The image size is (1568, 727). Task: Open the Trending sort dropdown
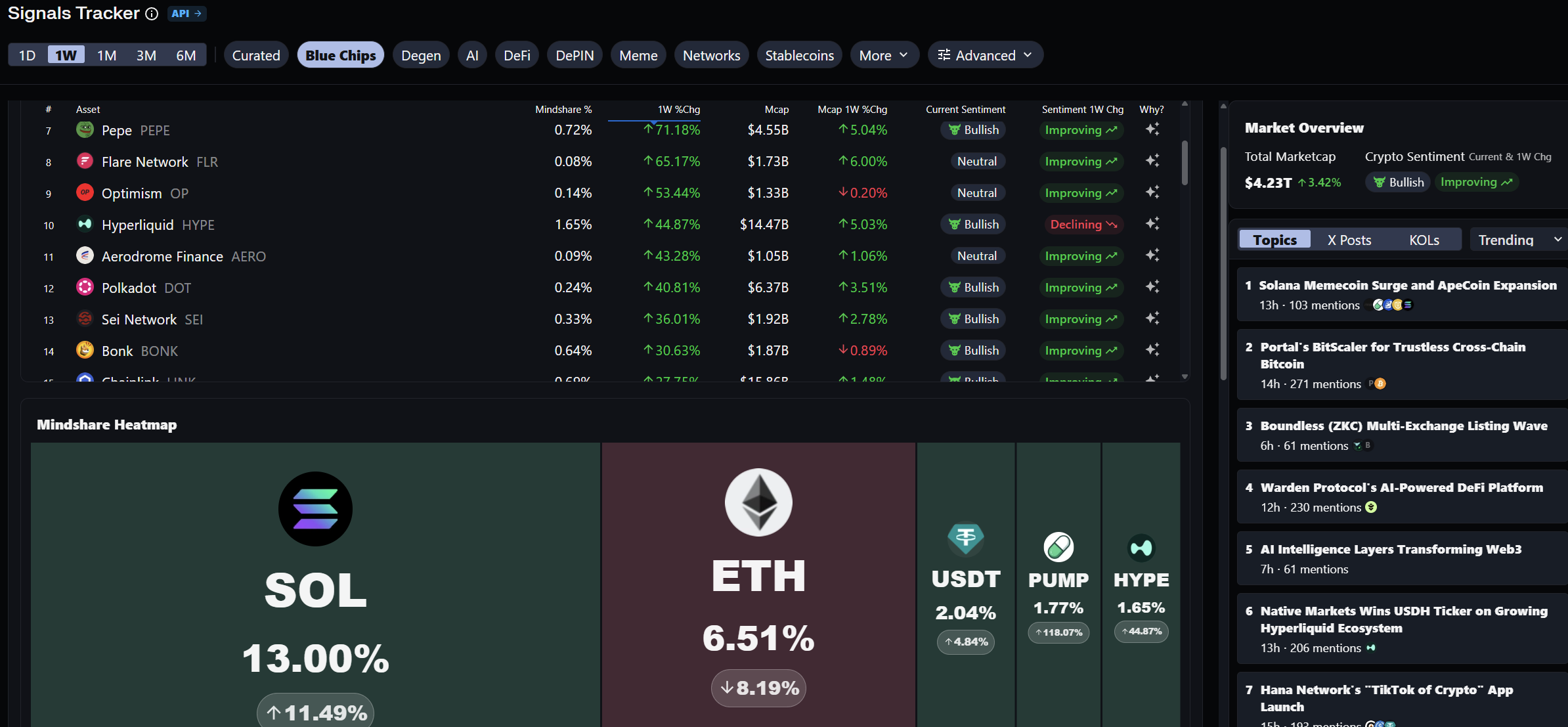tap(1518, 240)
